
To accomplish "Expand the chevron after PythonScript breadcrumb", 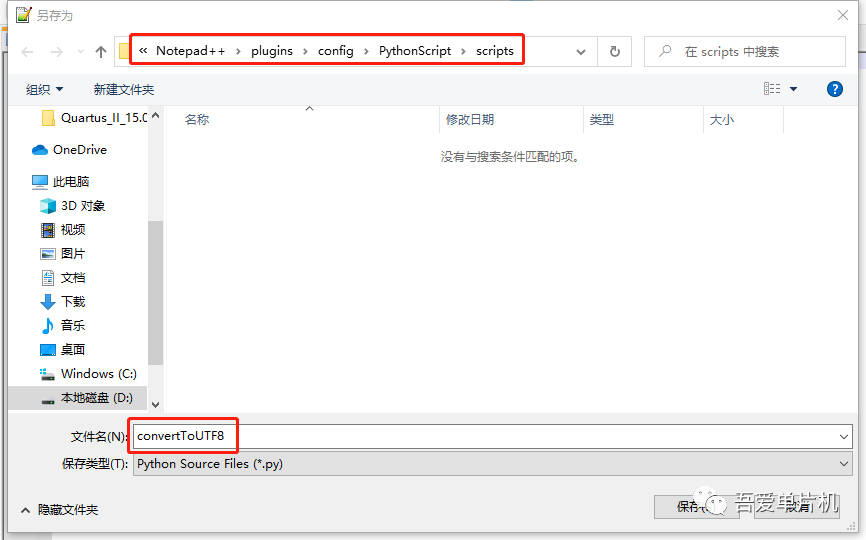I will [463, 51].
